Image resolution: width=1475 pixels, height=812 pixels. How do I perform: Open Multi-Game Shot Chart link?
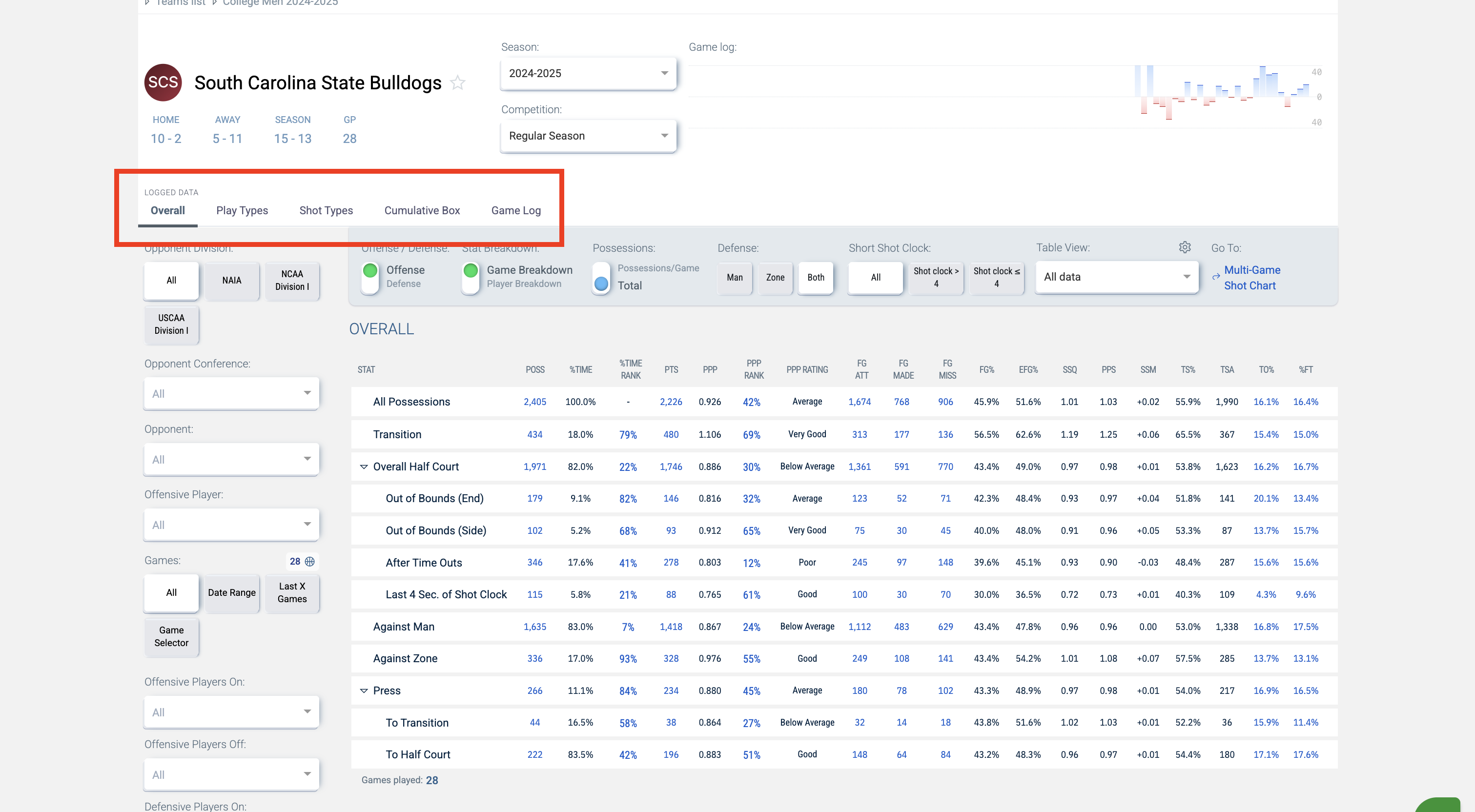[x=1251, y=278]
